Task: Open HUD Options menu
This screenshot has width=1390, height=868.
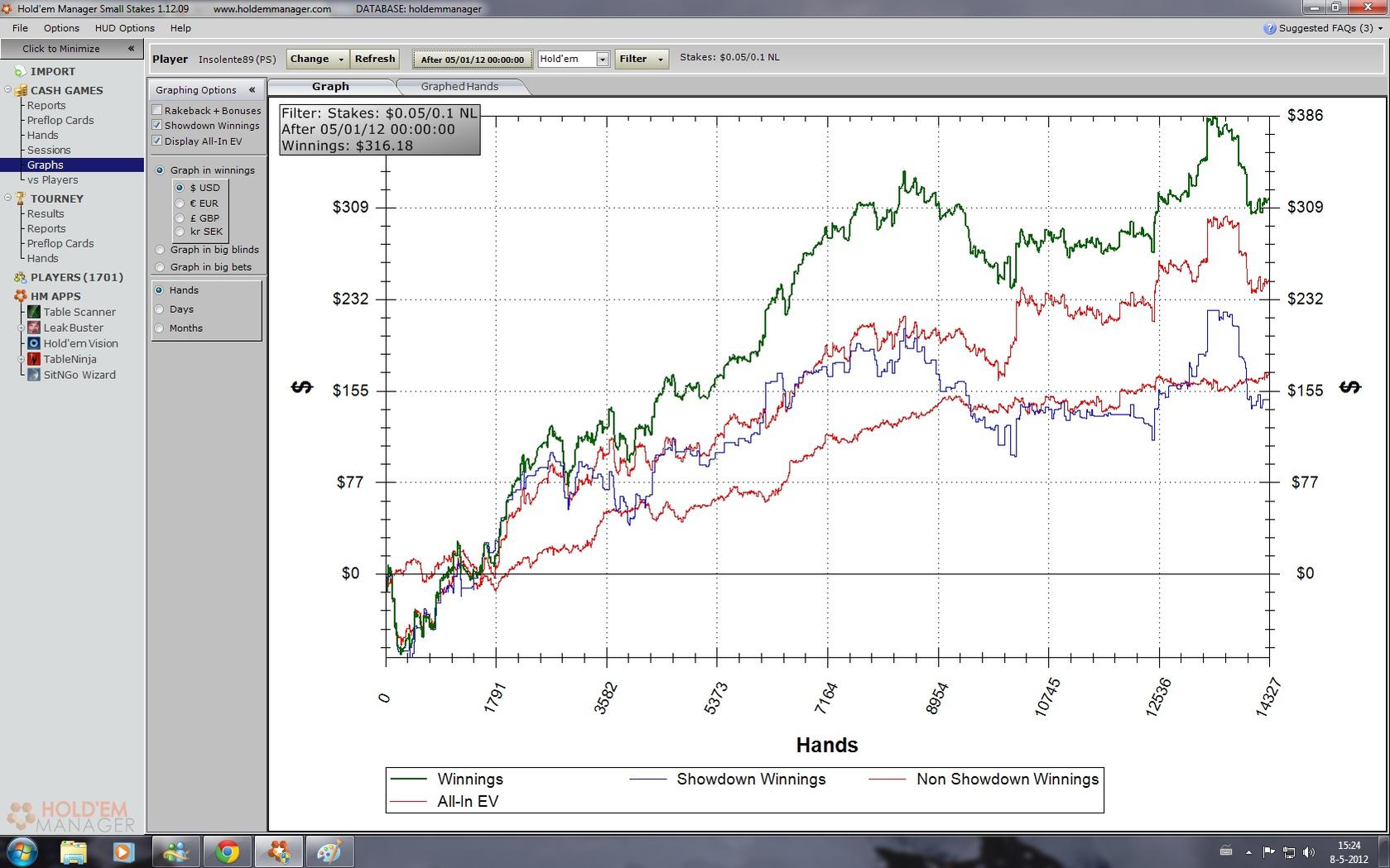Action: tap(125, 28)
